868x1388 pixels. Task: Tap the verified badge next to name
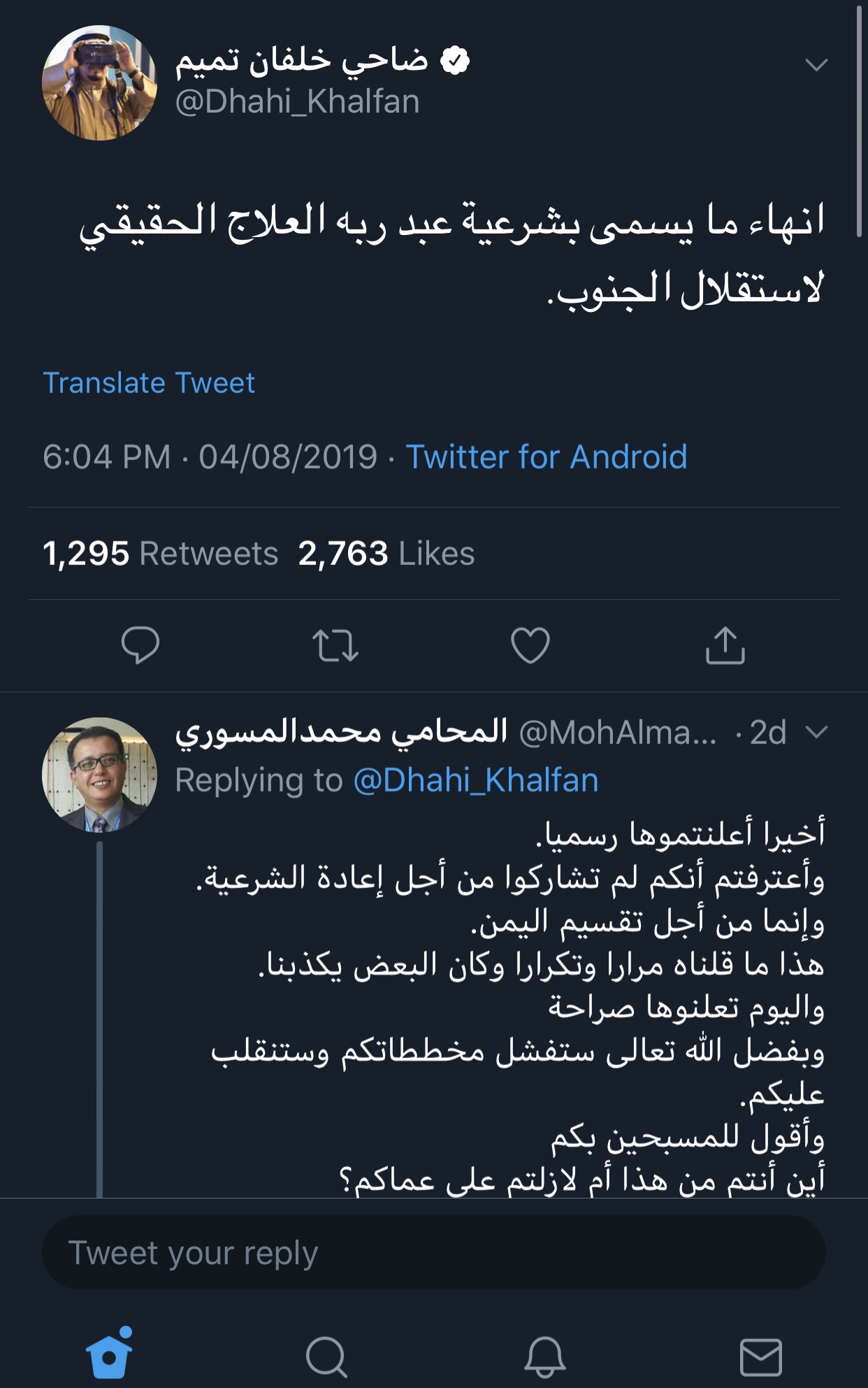455,62
